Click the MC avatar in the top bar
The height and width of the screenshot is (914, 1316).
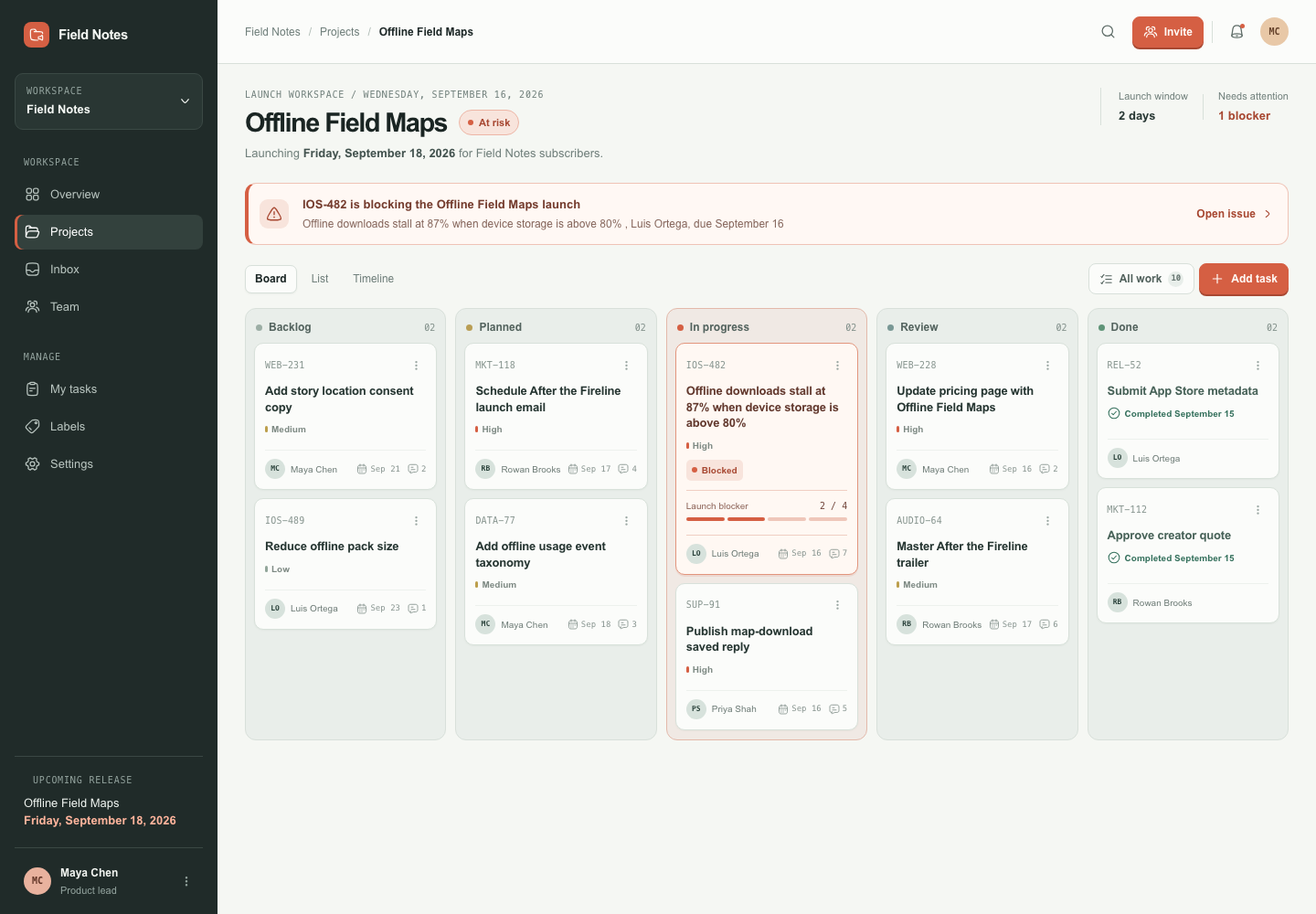coord(1274,32)
